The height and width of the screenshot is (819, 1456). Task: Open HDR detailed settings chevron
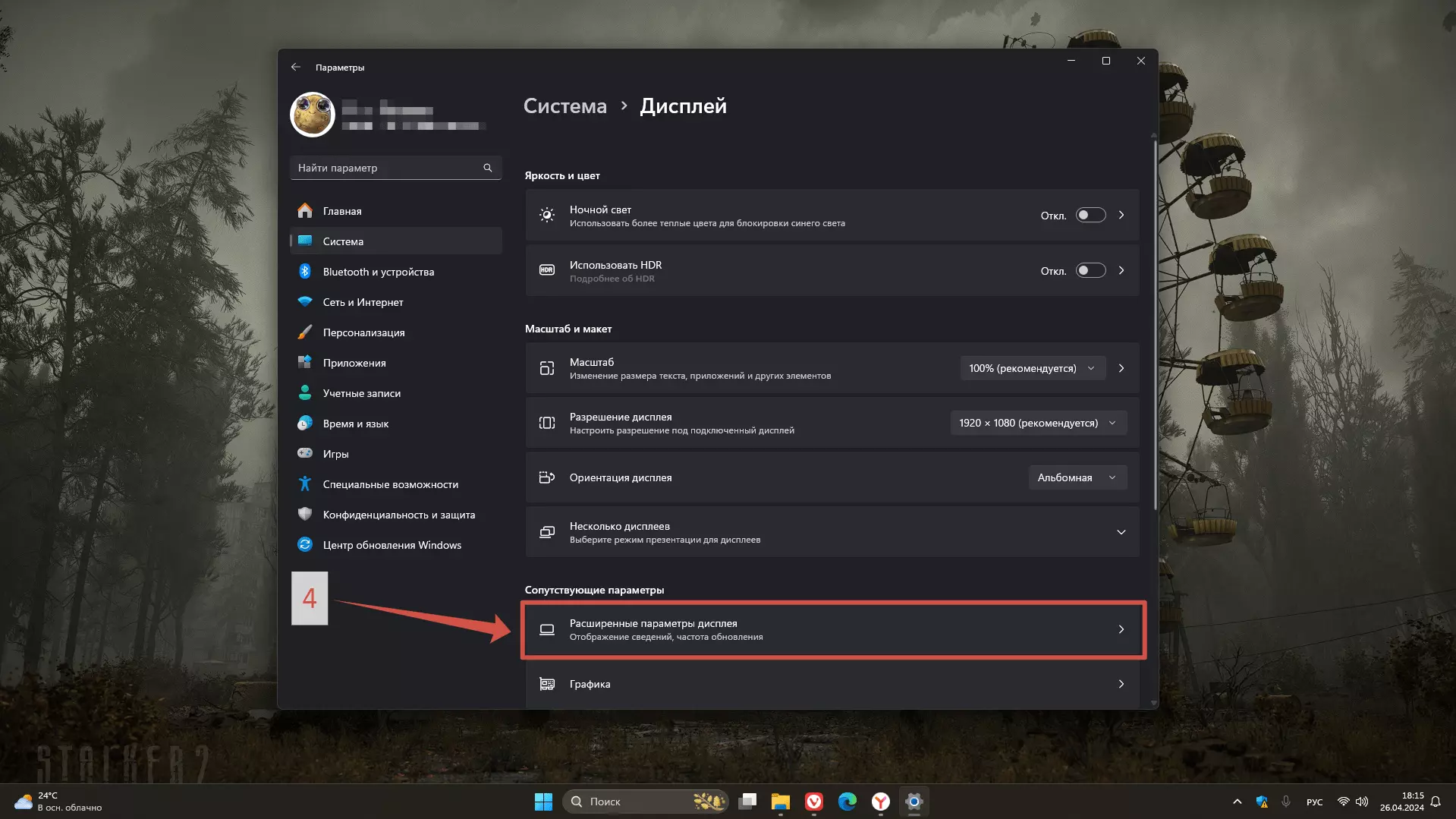[1121, 271]
